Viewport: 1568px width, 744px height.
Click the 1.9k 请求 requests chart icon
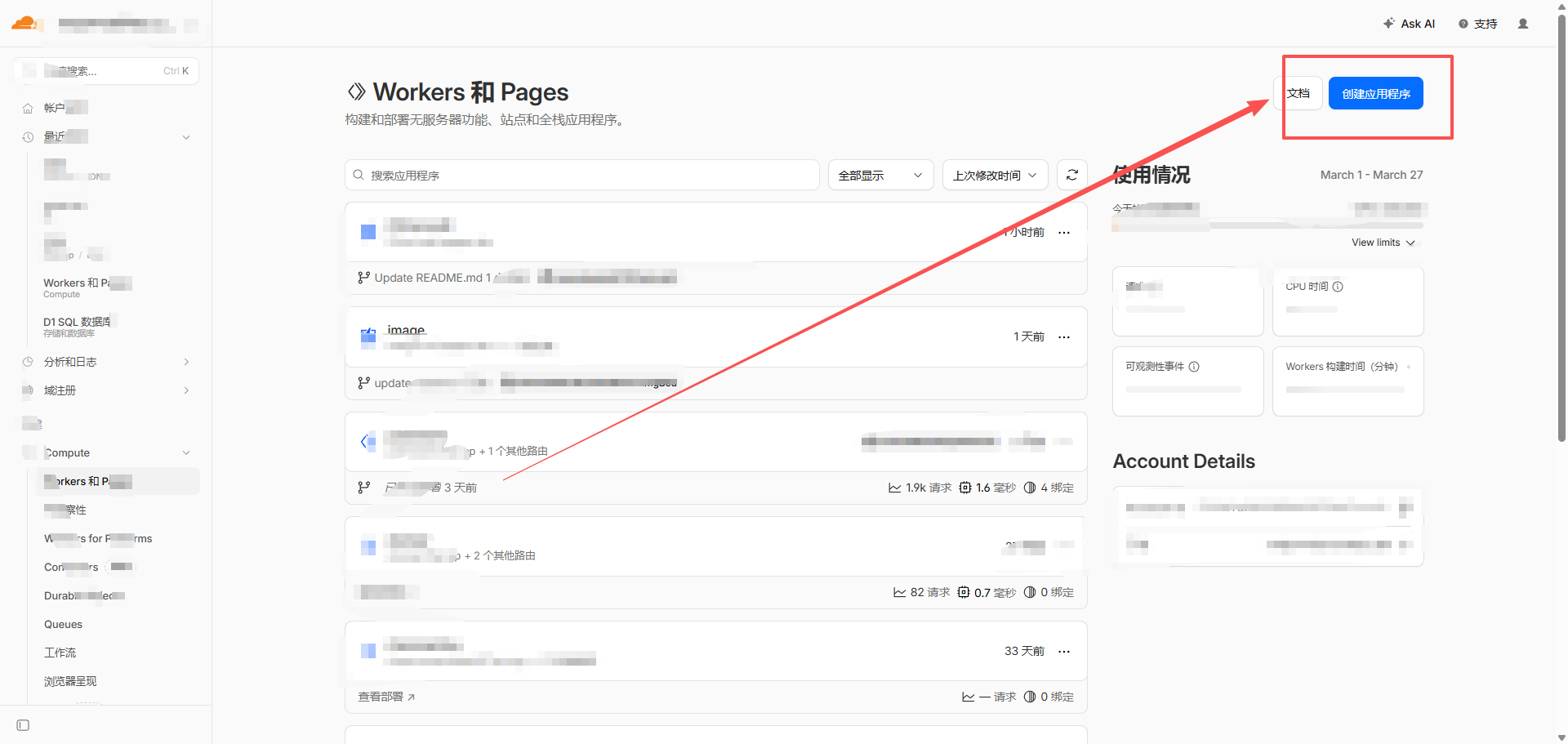pyautogui.click(x=895, y=488)
